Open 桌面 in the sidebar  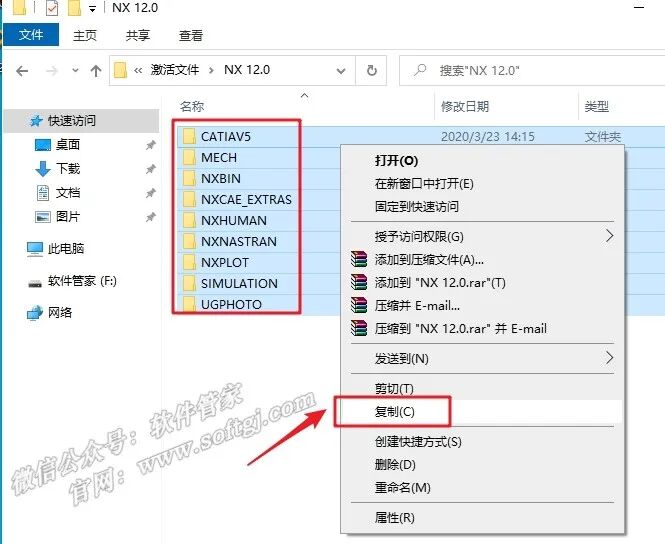click(68, 145)
